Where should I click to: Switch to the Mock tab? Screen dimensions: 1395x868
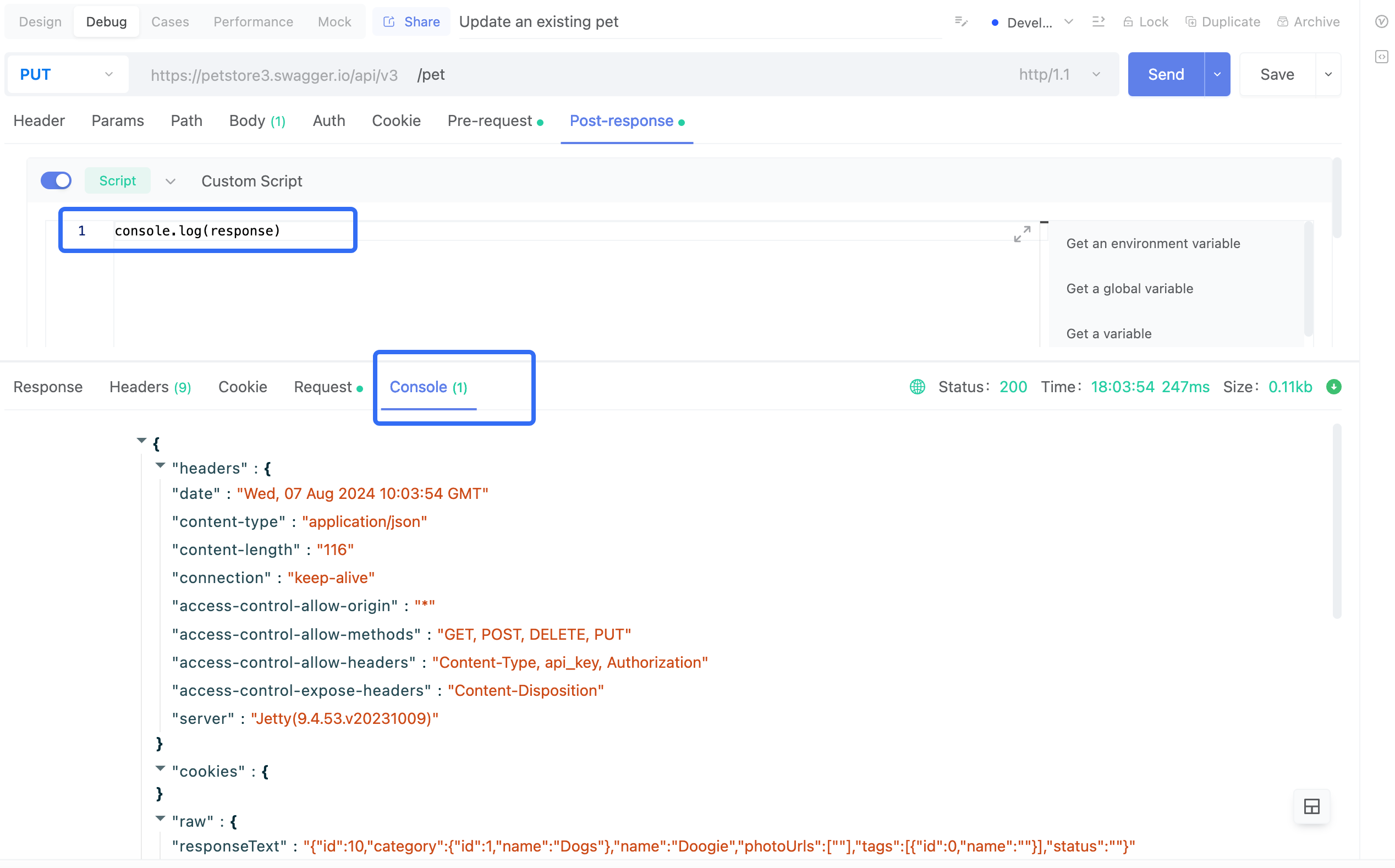click(x=334, y=22)
